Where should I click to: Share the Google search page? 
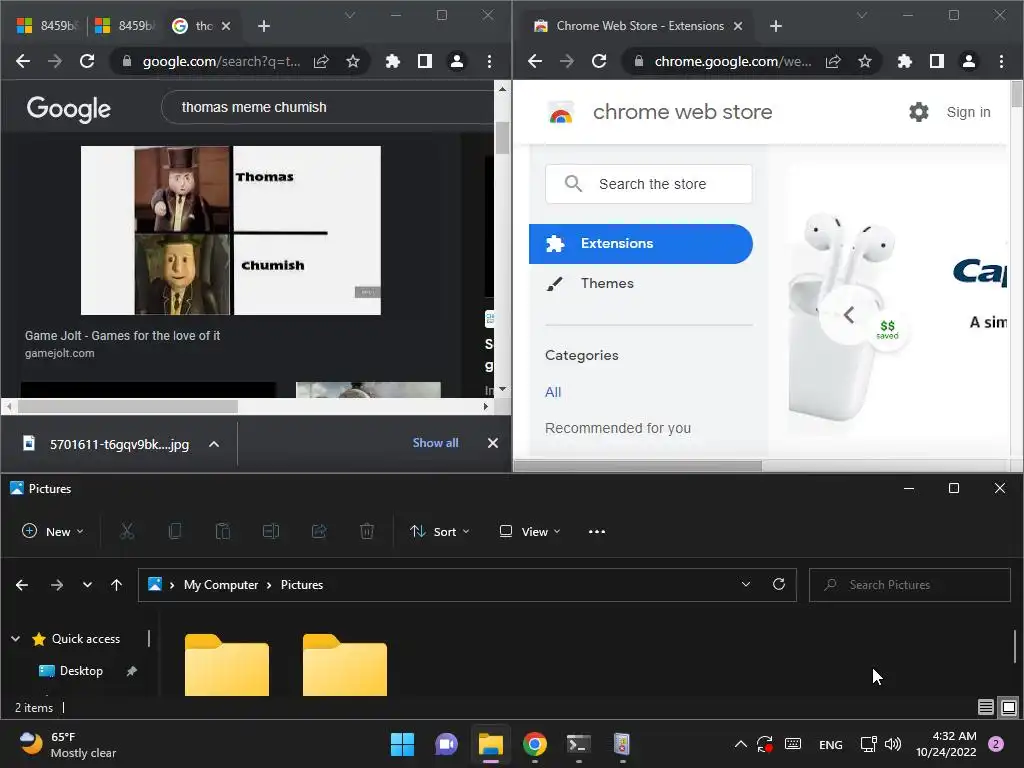point(321,61)
